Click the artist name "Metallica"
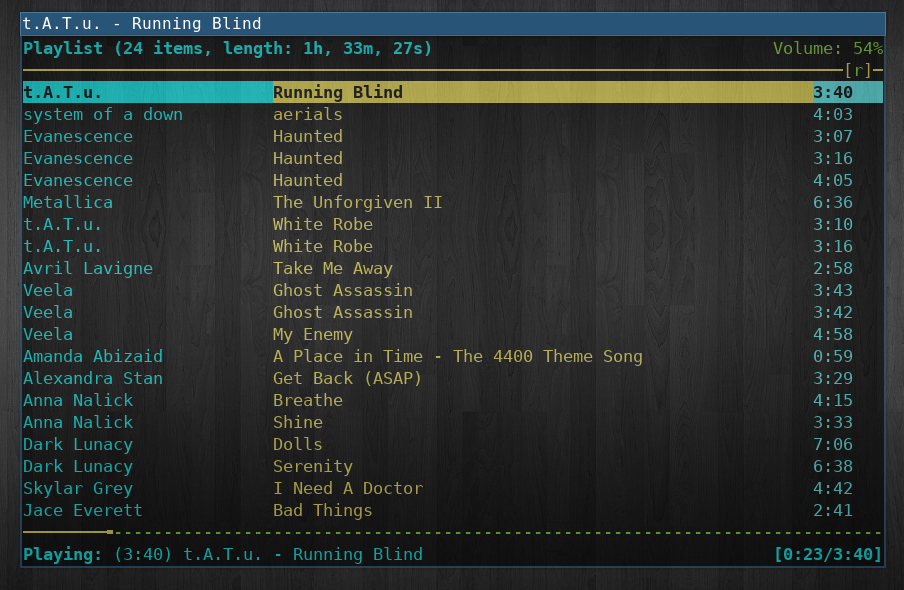Viewport: 904px width, 590px height. click(x=68, y=202)
